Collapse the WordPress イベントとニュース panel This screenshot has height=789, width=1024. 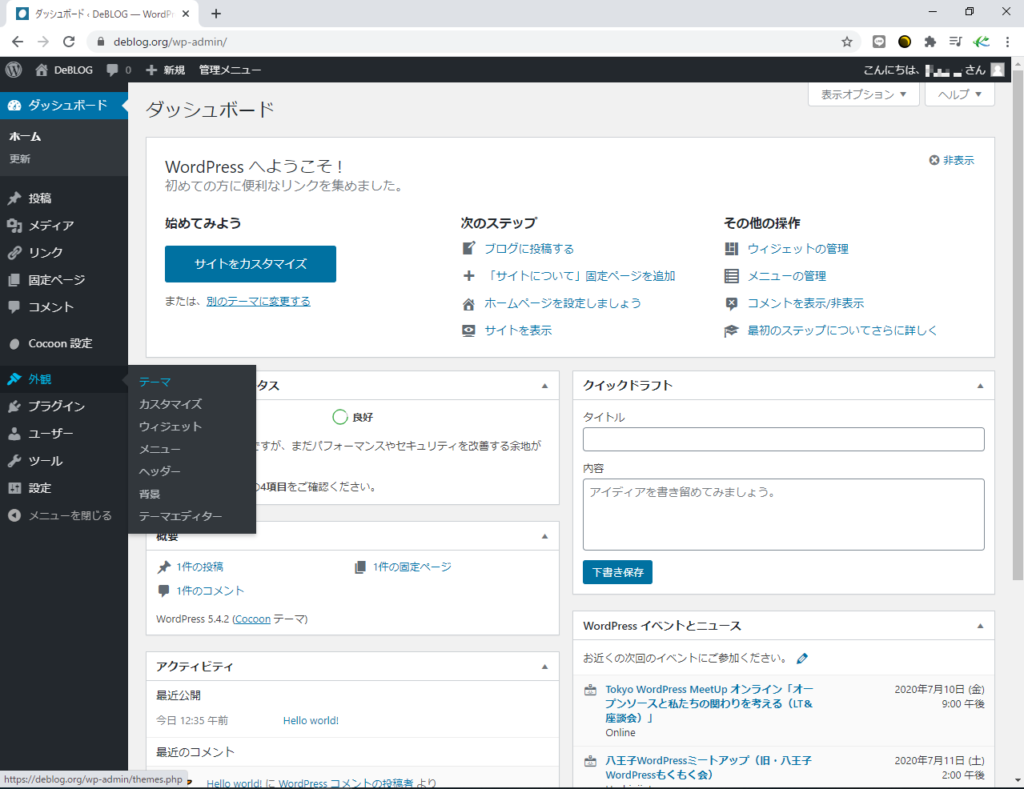980,626
